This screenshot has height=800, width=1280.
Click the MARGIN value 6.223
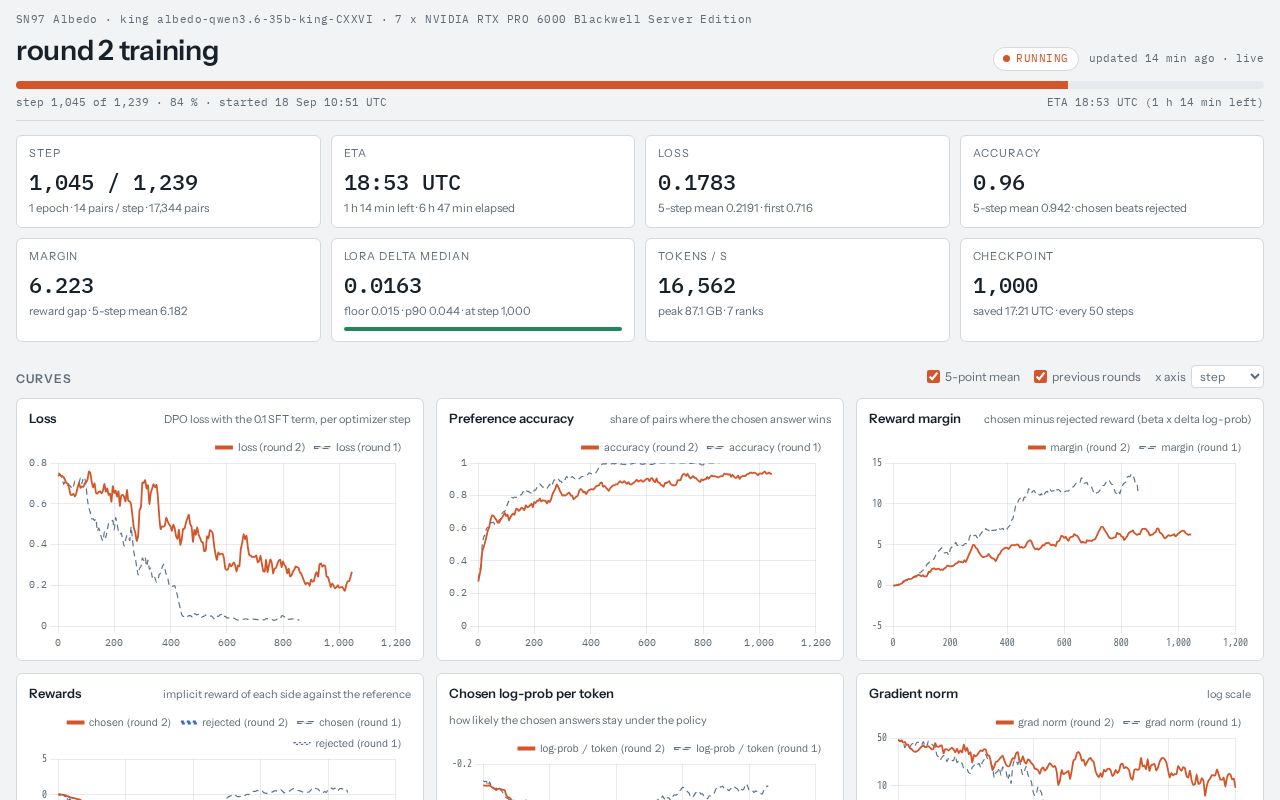pos(61,285)
